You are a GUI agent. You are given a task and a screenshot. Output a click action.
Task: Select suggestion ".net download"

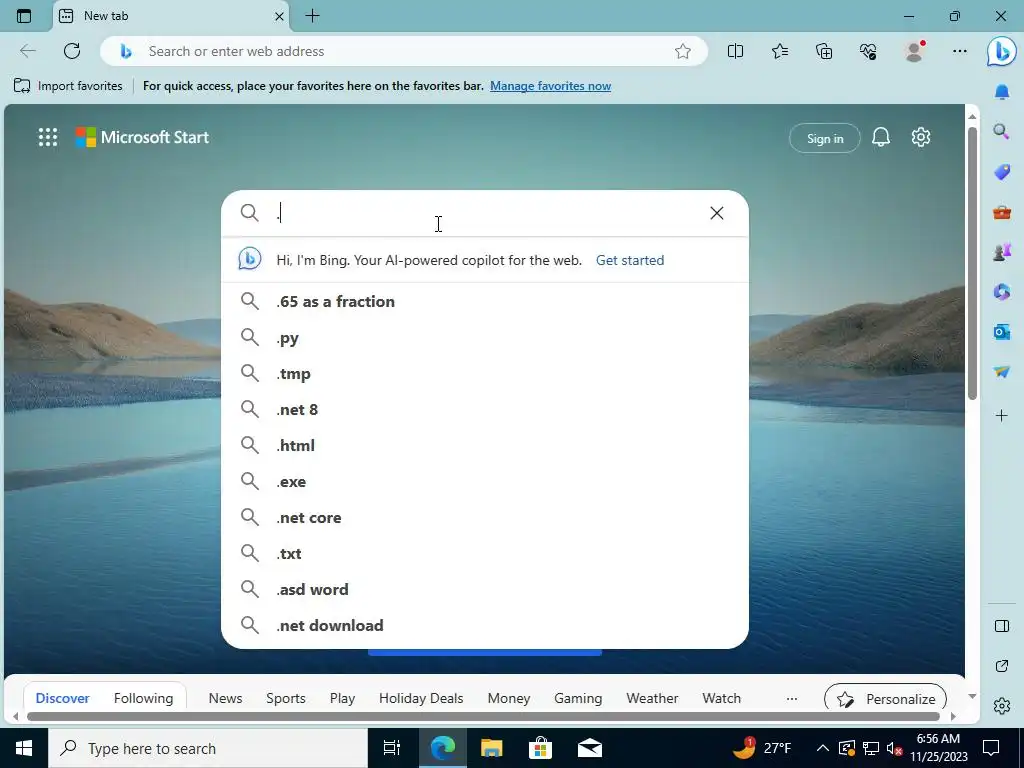[x=485, y=625]
